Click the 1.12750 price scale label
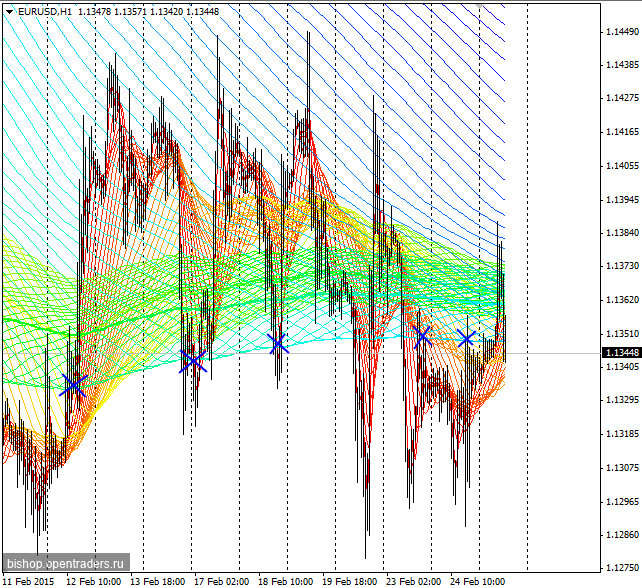The height and width of the screenshot is (588, 642). point(622,568)
